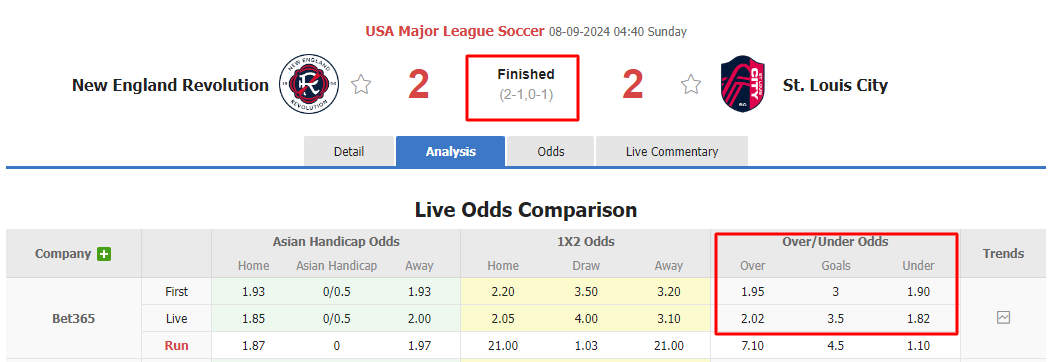Click the Trends column header

click(x=1003, y=253)
